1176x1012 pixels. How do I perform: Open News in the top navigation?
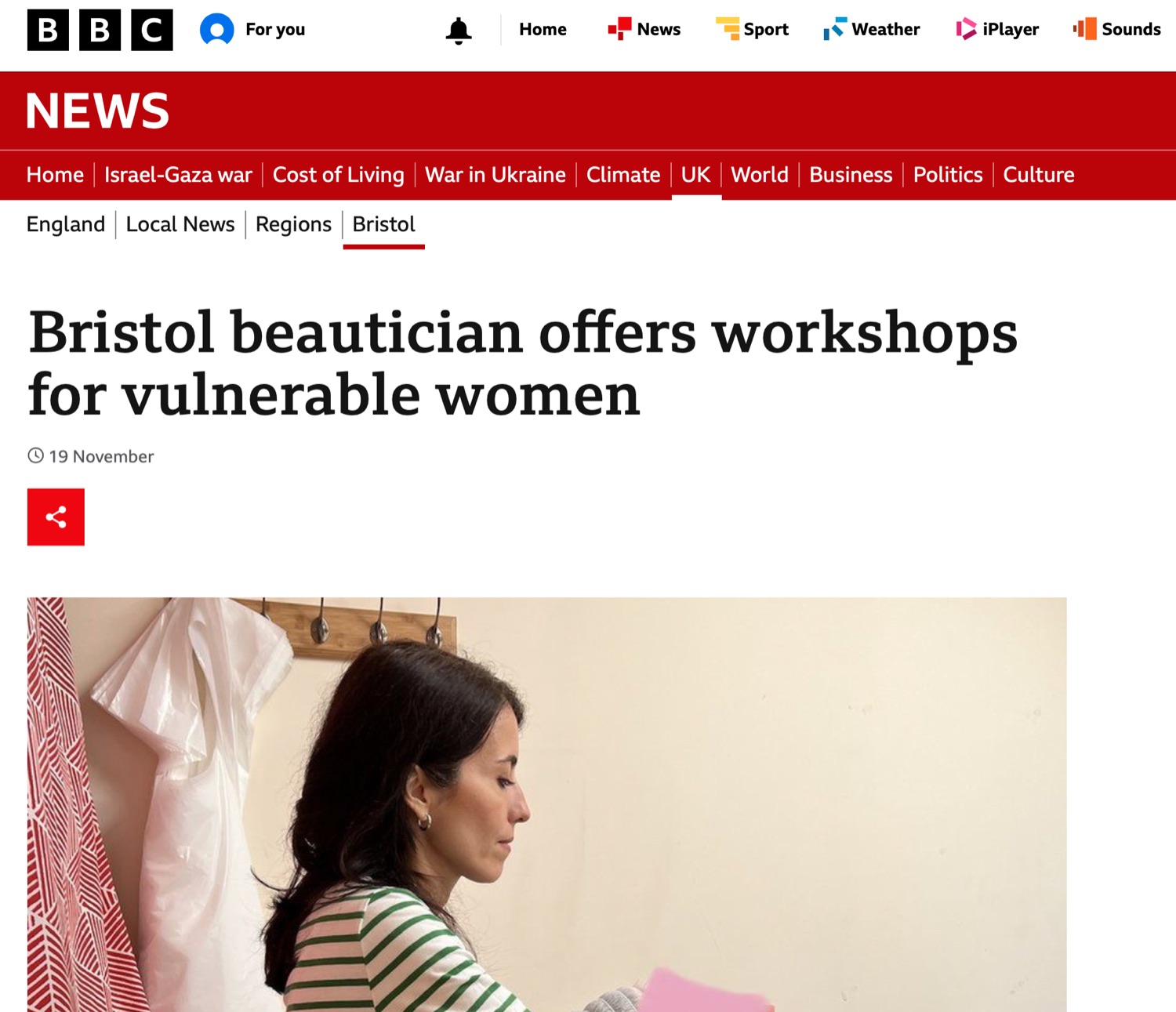644,30
